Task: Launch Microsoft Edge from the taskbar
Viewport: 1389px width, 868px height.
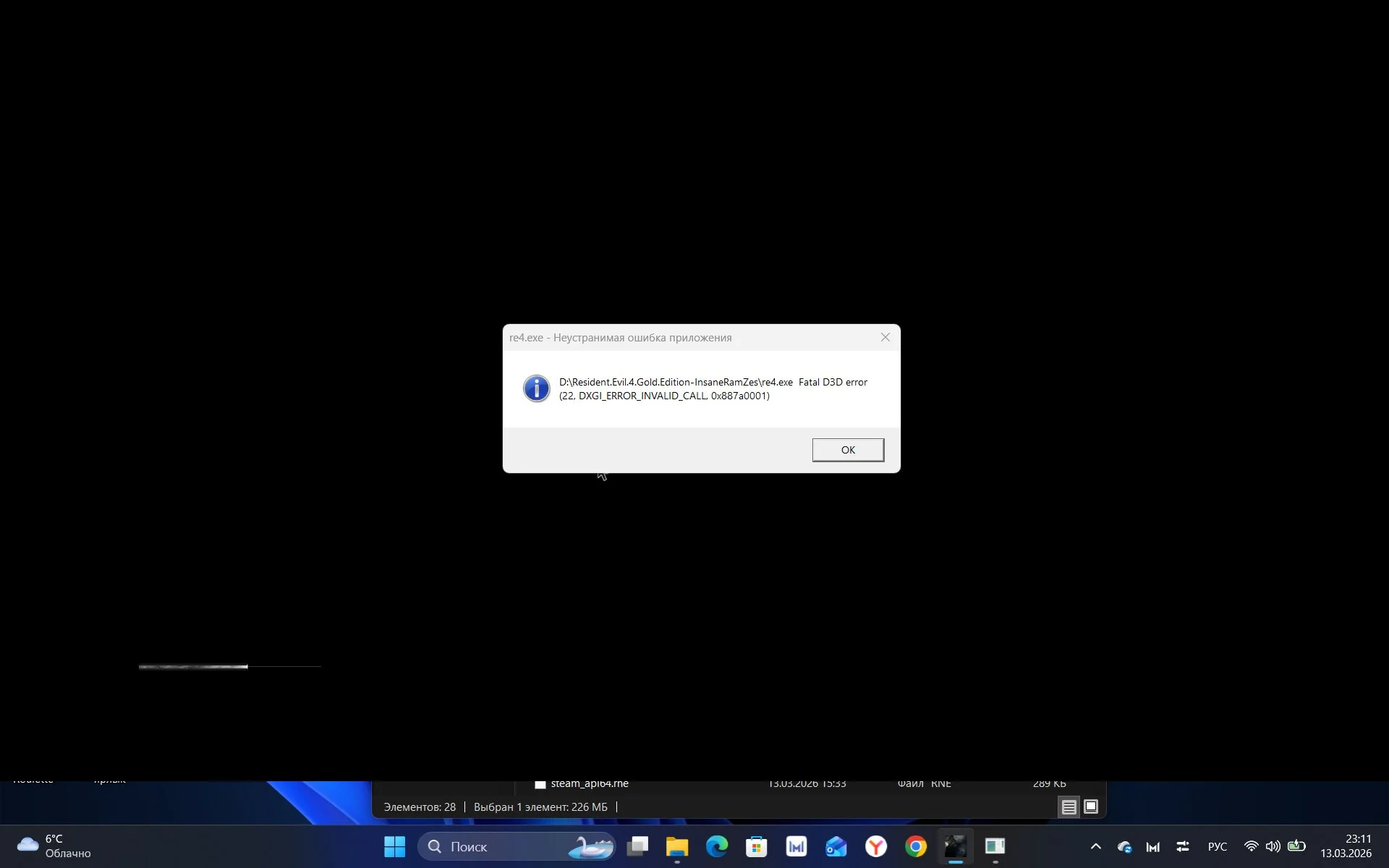Action: click(x=717, y=846)
